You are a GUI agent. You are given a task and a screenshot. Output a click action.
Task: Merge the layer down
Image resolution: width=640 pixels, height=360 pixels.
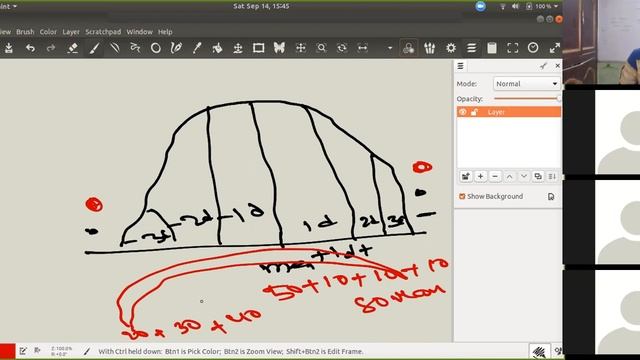(x=552, y=176)
